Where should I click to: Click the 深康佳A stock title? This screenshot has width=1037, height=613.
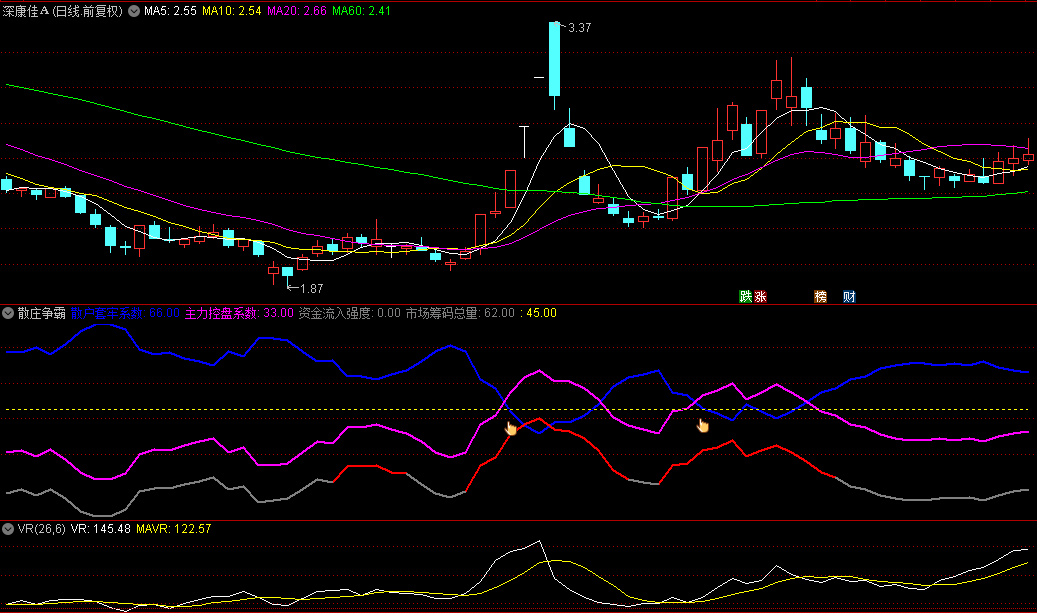pos(34,11)
